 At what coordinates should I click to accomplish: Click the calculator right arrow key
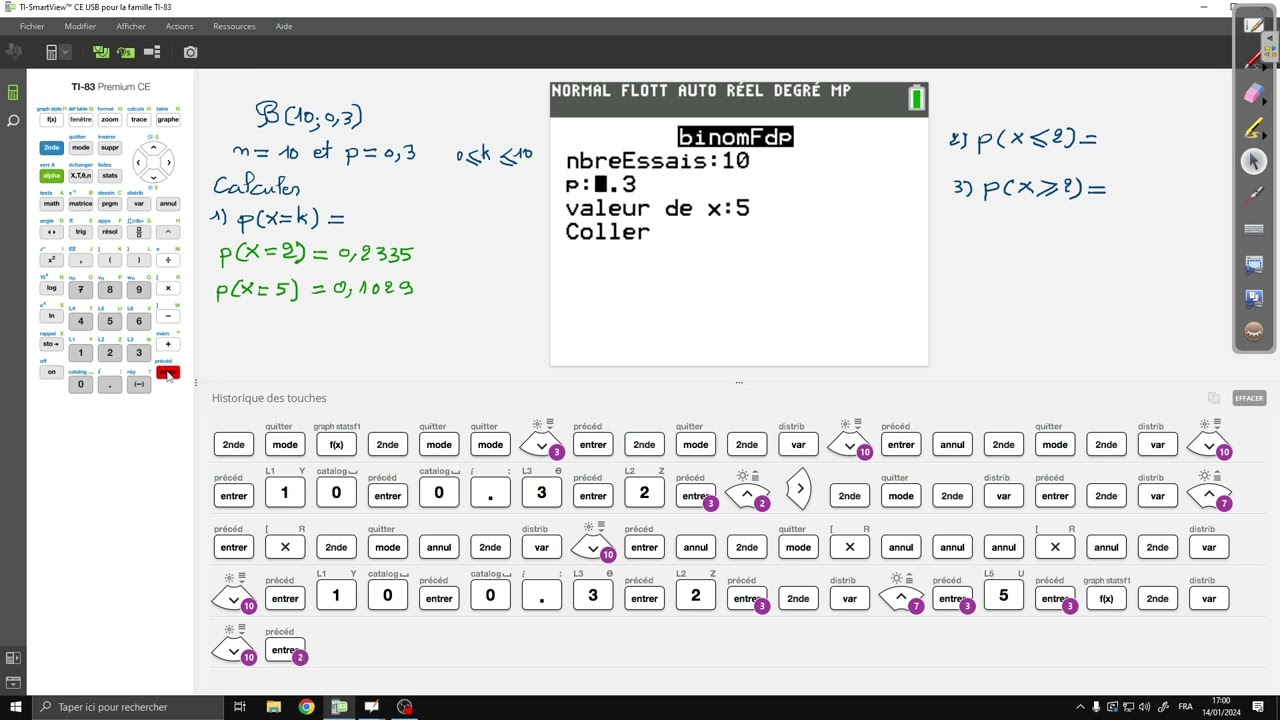168,162
